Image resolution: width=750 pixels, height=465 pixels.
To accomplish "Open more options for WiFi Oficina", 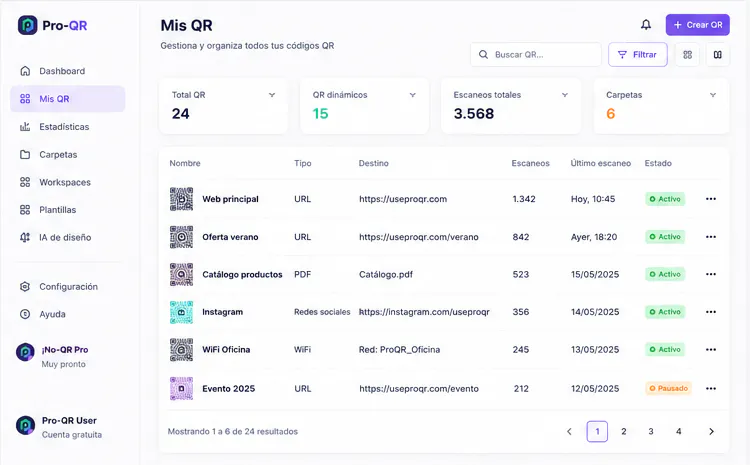I will click(x=711, y=350).
